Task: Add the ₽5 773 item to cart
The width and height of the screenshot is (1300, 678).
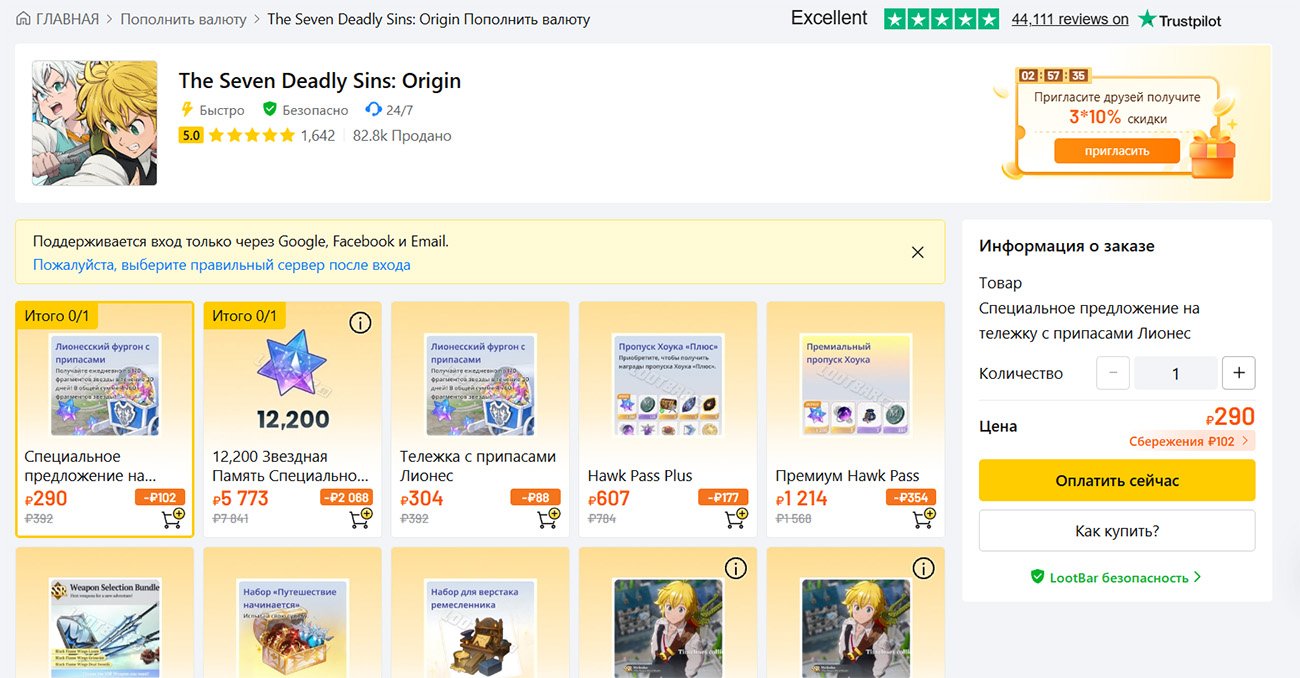Action: tap(361, 518)
